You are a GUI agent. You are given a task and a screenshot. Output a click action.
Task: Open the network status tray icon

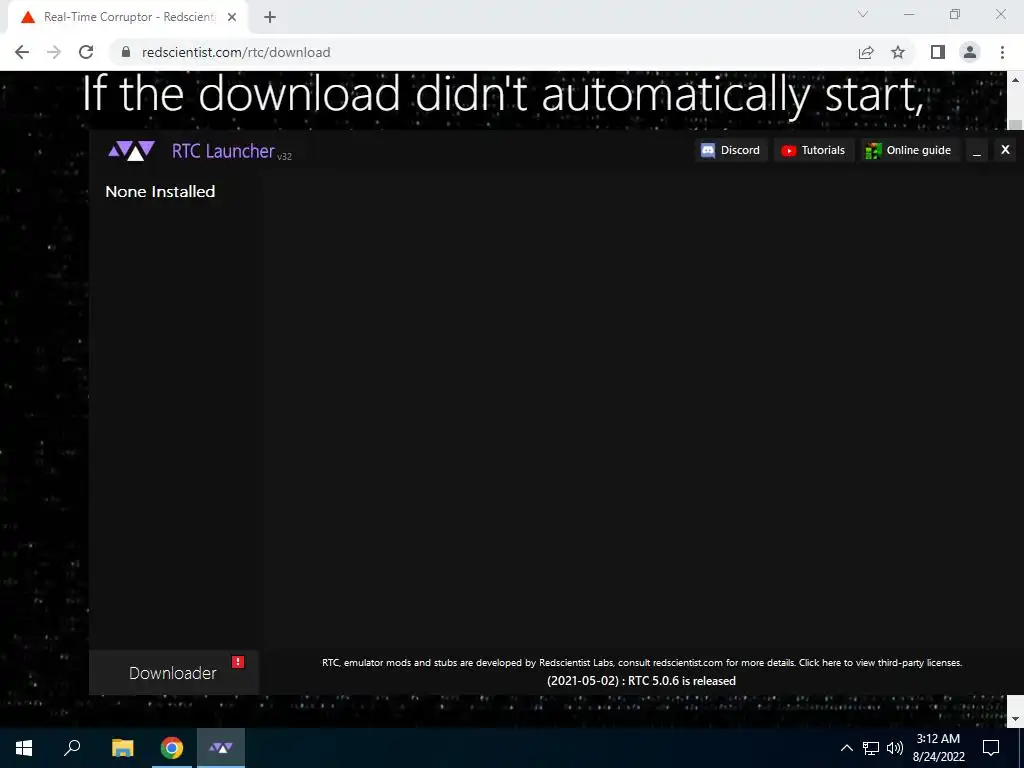[x=871, y=748]
